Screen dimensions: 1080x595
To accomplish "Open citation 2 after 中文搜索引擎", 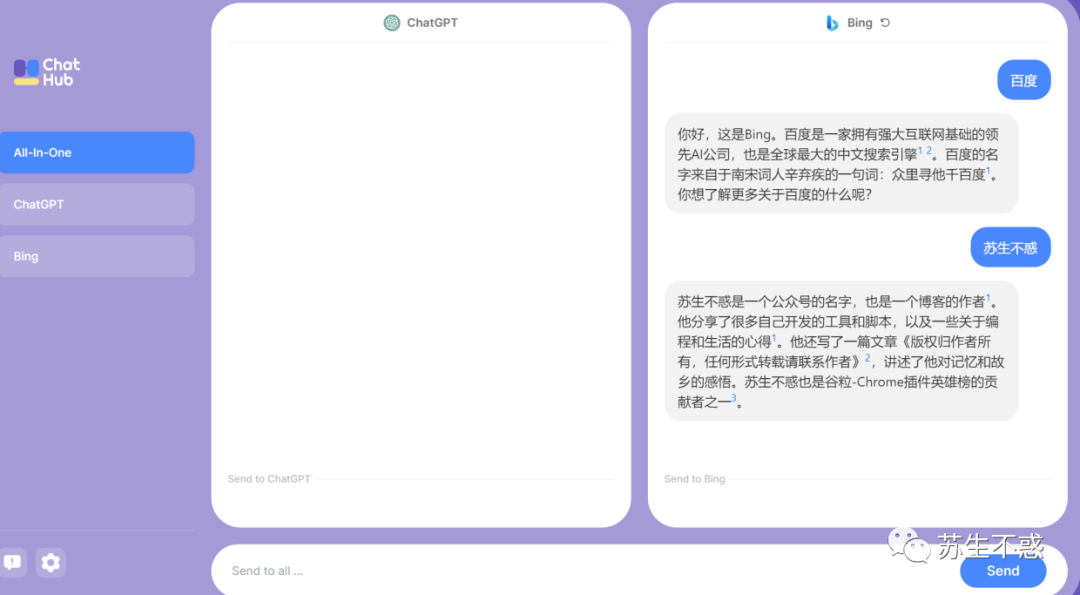I will [929, 150].
